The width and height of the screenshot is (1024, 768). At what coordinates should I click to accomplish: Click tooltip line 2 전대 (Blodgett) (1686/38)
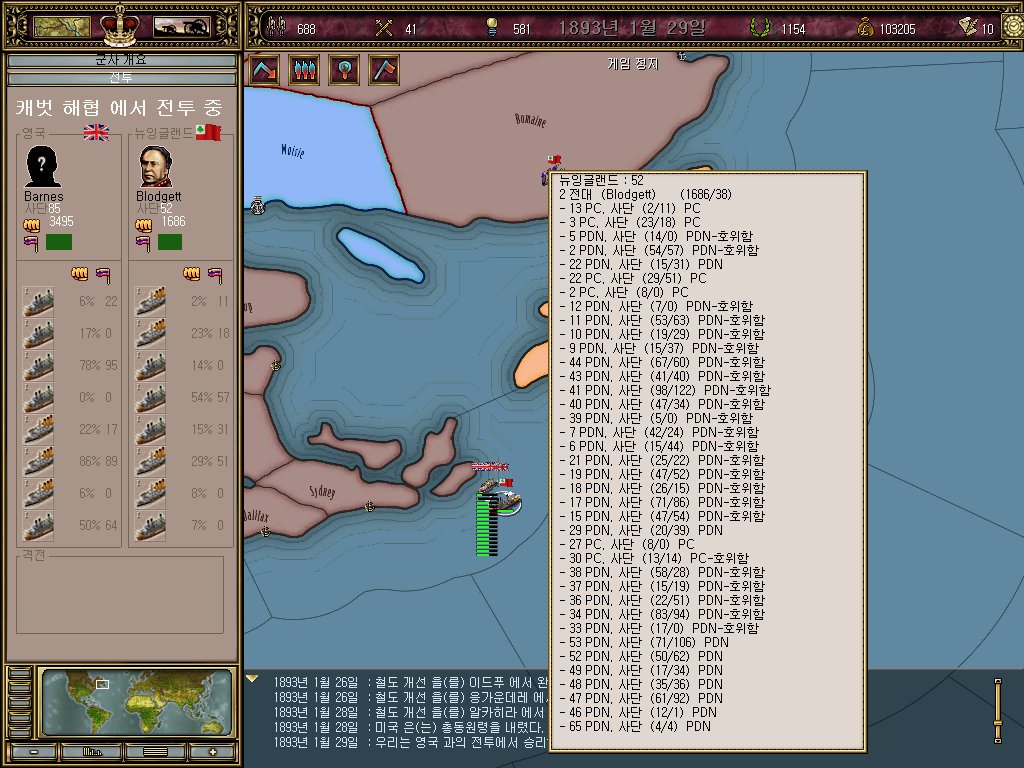[x=645, y=194]
